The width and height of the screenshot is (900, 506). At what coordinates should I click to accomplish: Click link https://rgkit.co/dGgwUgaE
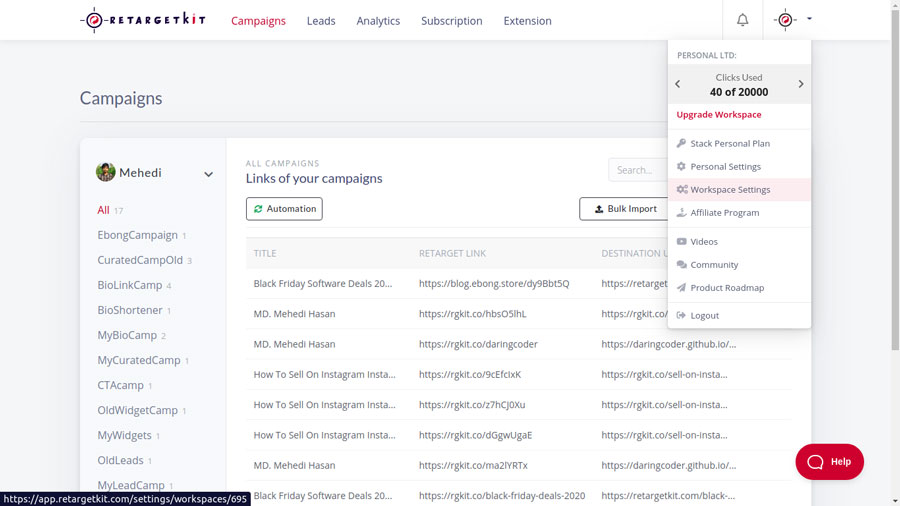pyautogui.click(x=475, y=435)
